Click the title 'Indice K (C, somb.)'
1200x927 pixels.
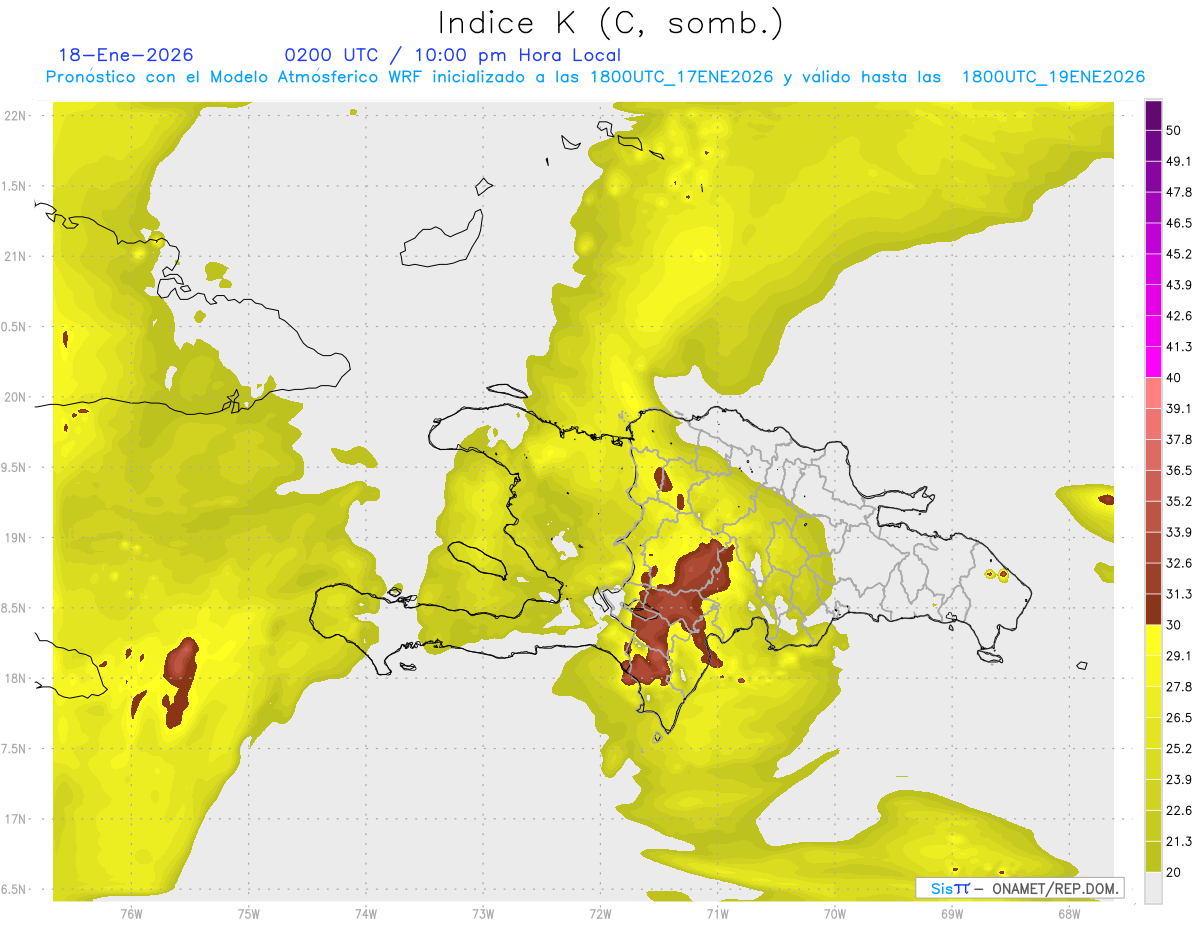pos(610,22)
